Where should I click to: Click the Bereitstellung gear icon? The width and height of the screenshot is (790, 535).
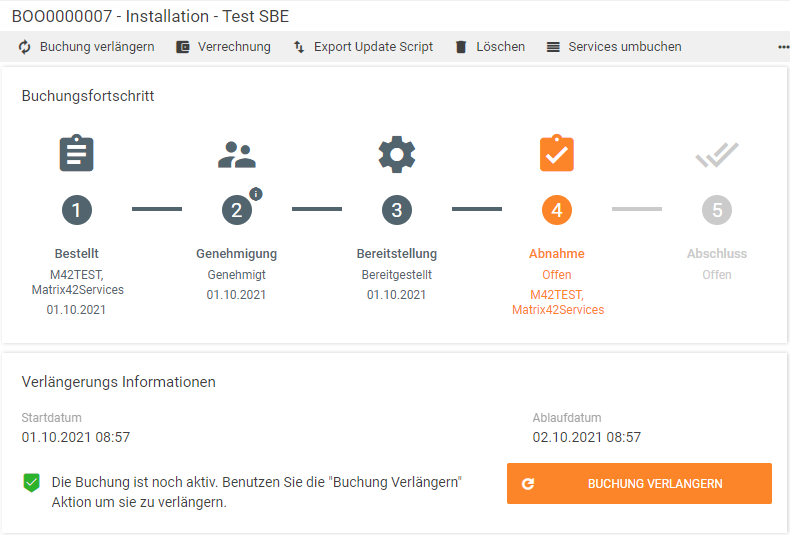(397, 154)
